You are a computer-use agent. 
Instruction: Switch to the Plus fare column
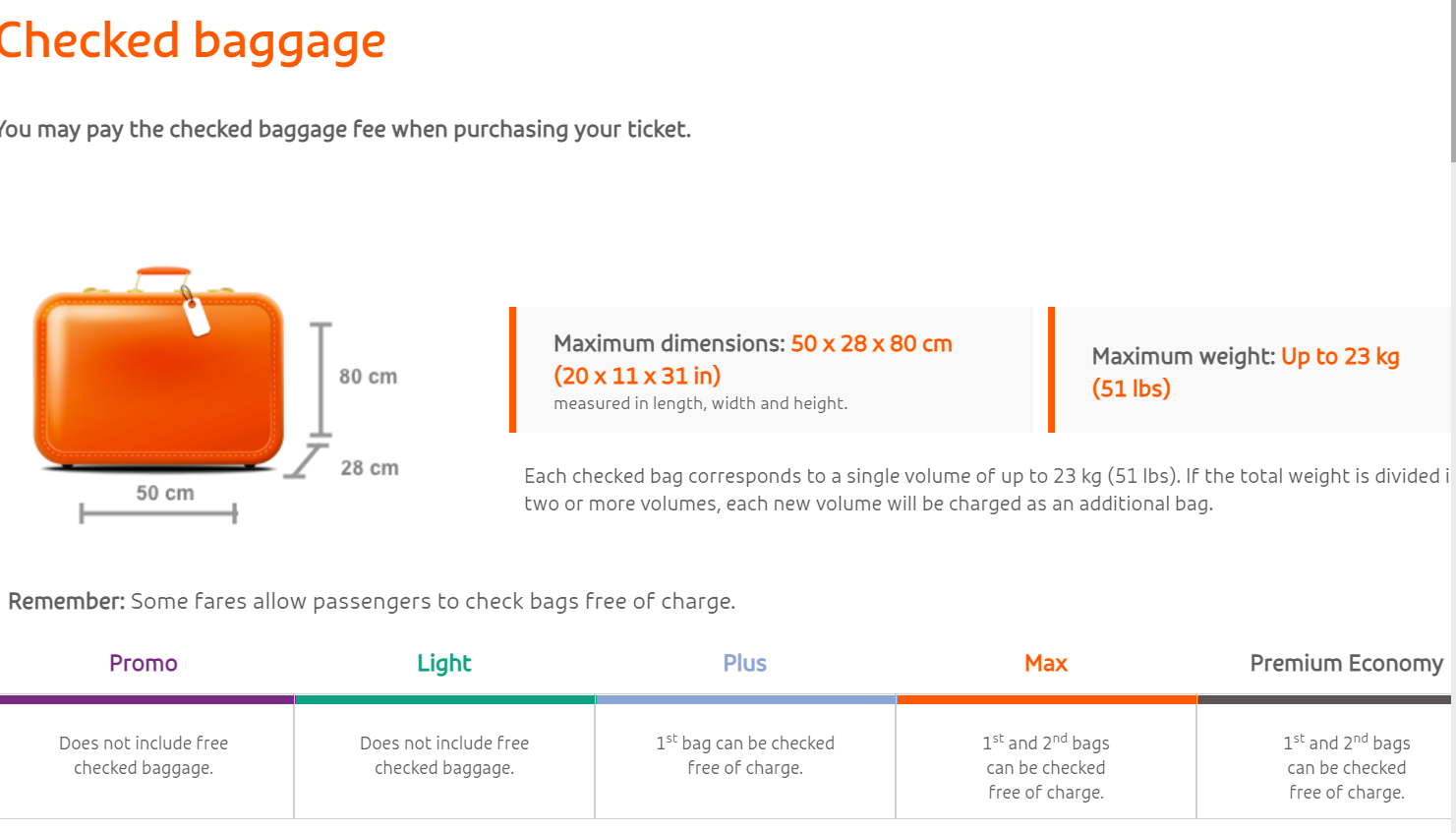tap(745, 663)
